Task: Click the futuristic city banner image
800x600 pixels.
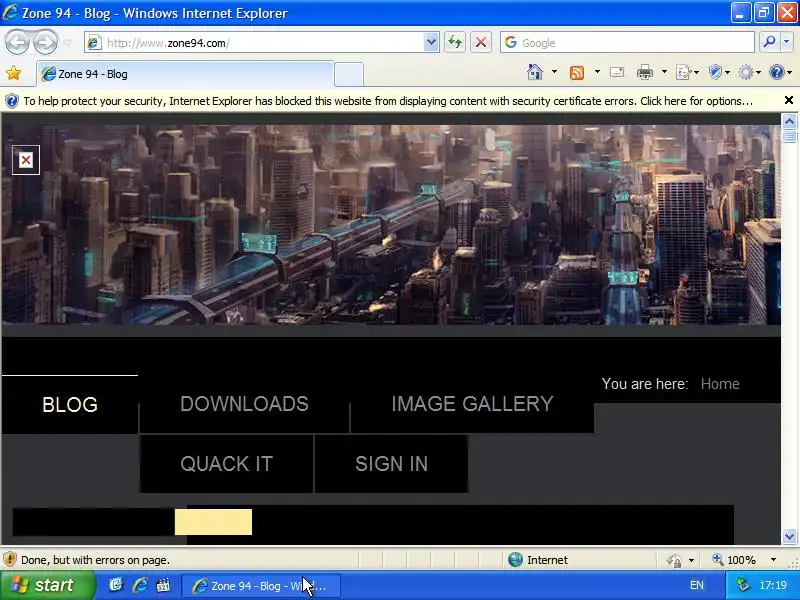Action: tap(391, 224)
